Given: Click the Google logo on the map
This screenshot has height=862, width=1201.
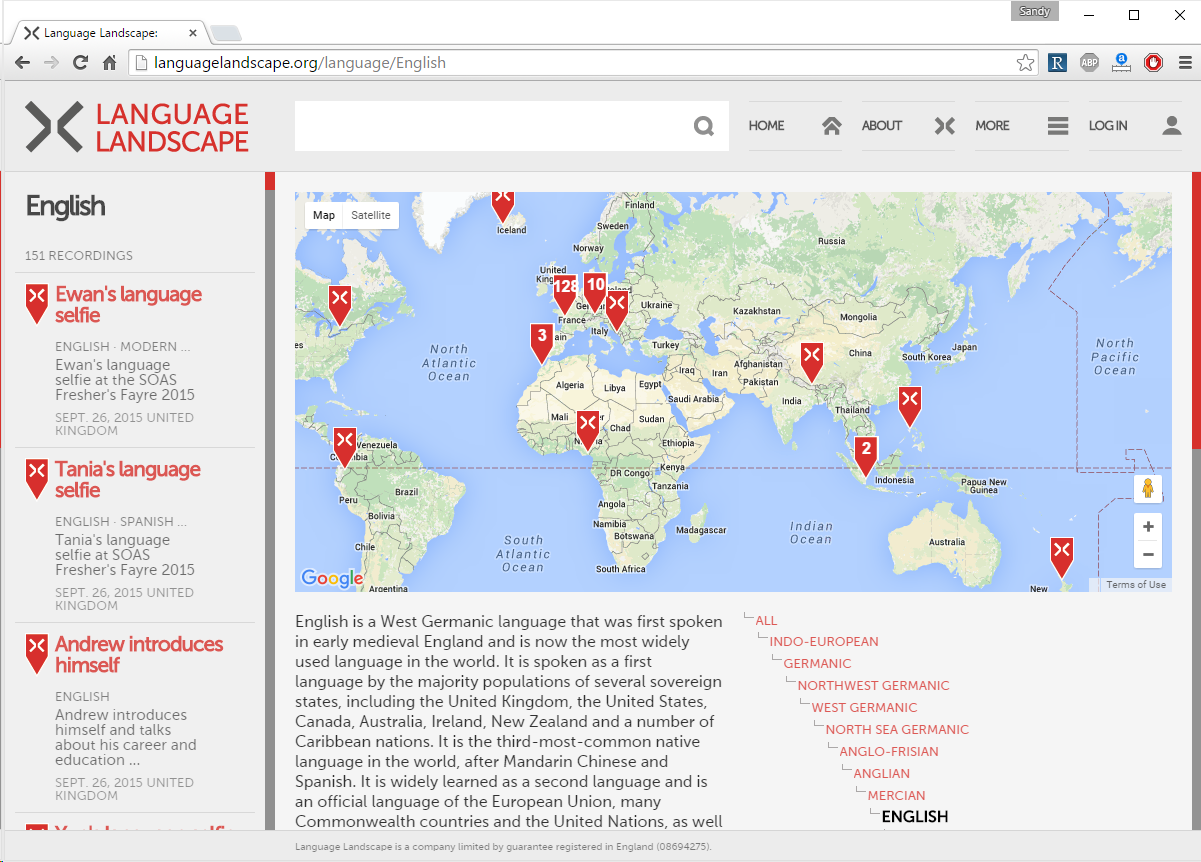Looking at the screenshot, I should click(x=332, y=578).
